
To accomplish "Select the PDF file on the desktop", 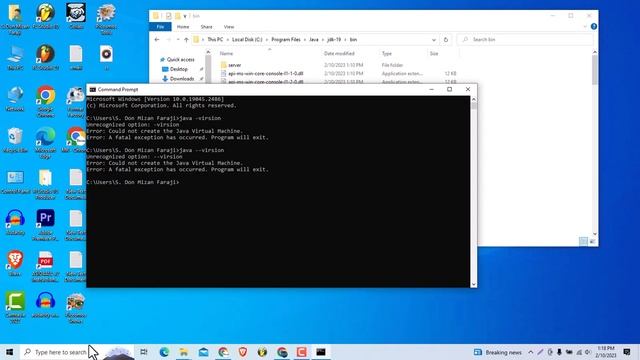I will 45,266.
